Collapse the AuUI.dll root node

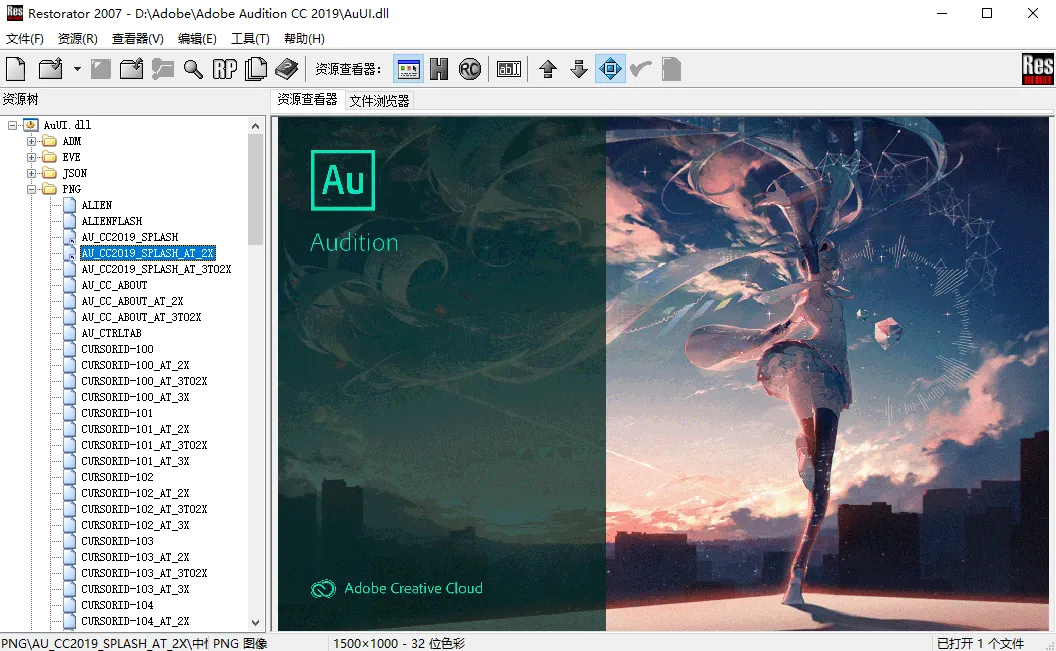tap(12, 125)
